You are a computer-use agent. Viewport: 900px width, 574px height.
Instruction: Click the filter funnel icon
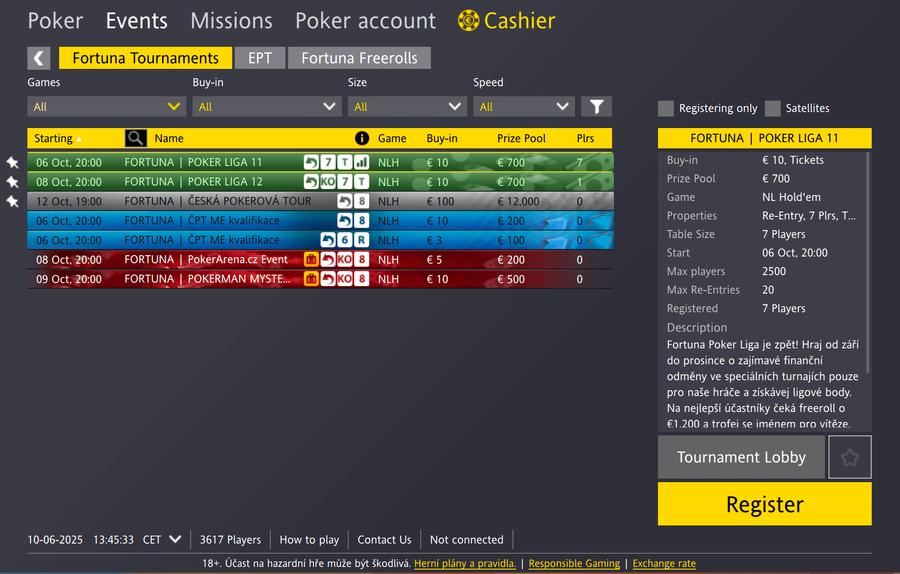click(596, 106)
